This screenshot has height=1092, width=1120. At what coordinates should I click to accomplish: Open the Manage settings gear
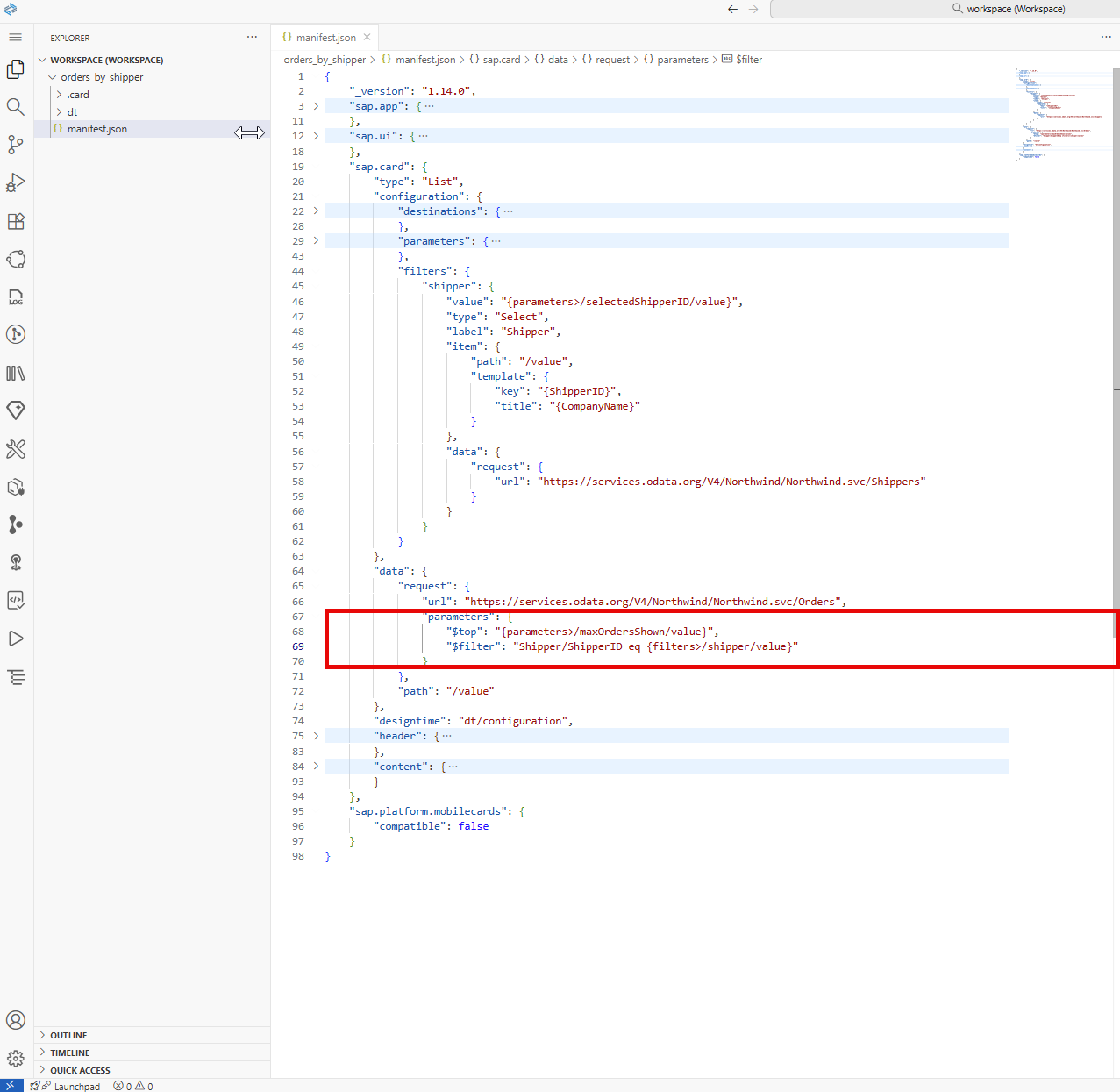click(15, 1059)
